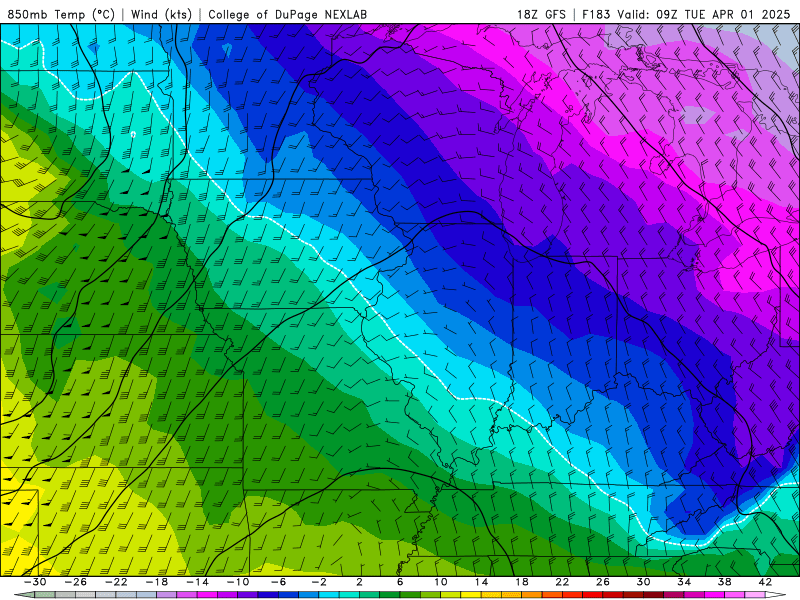Select the bright yellow swatch in the color bar
Image resolution: width=800 pixels, height=600 pixels.
pos(471,595)
